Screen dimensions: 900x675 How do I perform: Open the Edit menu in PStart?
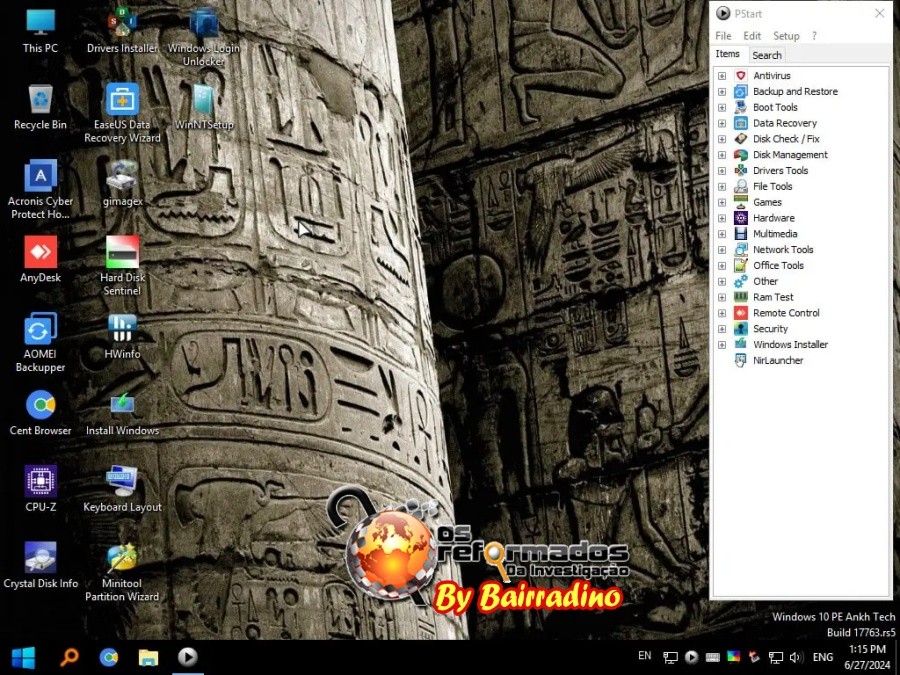[x=752, y=36]
